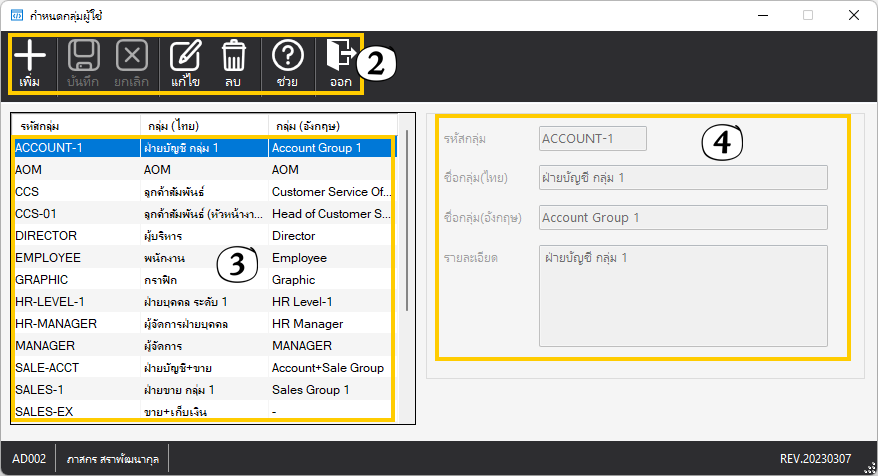Click the Edit (แก้ไข) pencil icon
This screenshot has height=476, width=878.
185,56
